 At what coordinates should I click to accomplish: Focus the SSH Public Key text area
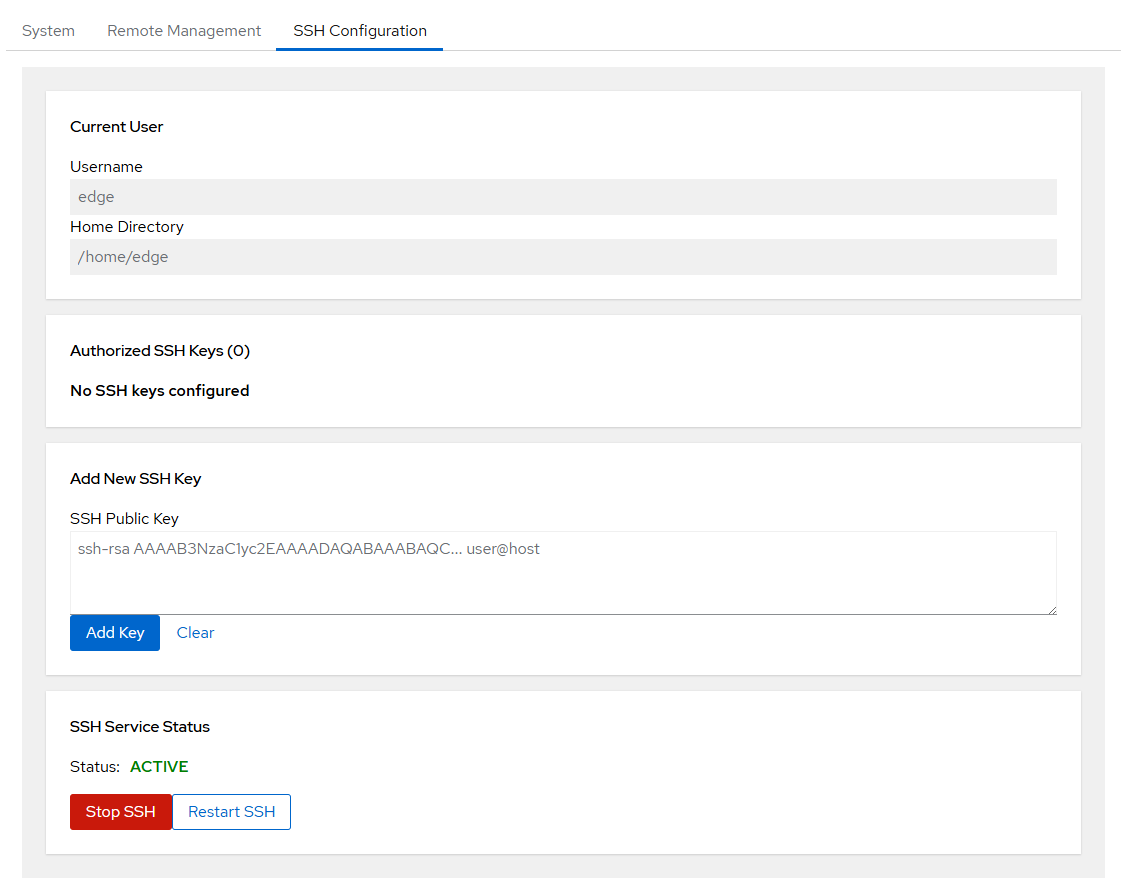[563, 573]
